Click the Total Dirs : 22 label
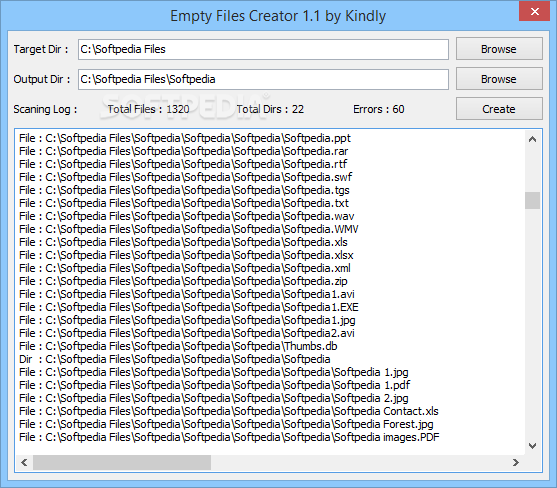 pyautogui.click(x=270, y=109)
